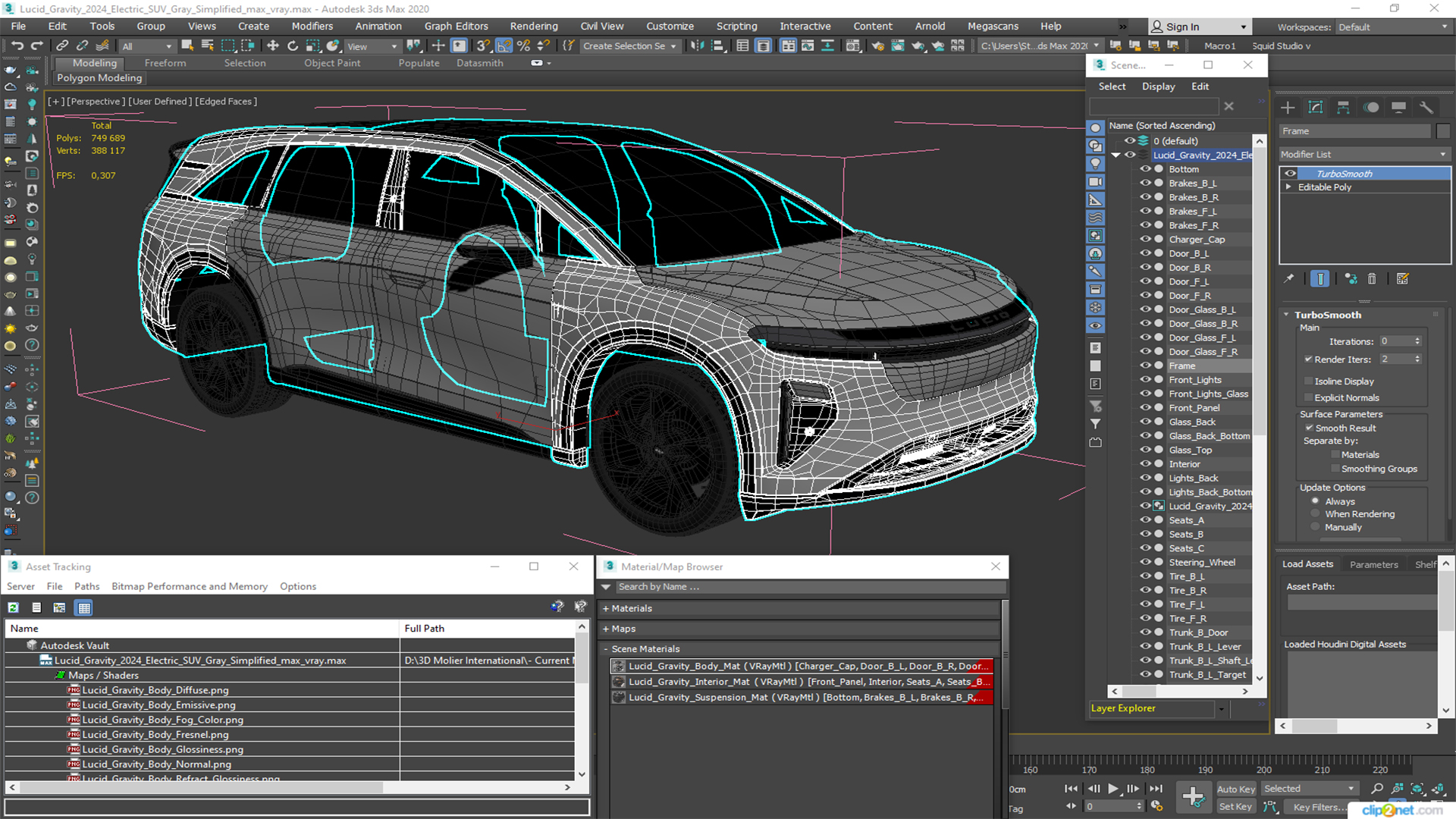Open the Selected key filter dropdown

point(1309,789)
